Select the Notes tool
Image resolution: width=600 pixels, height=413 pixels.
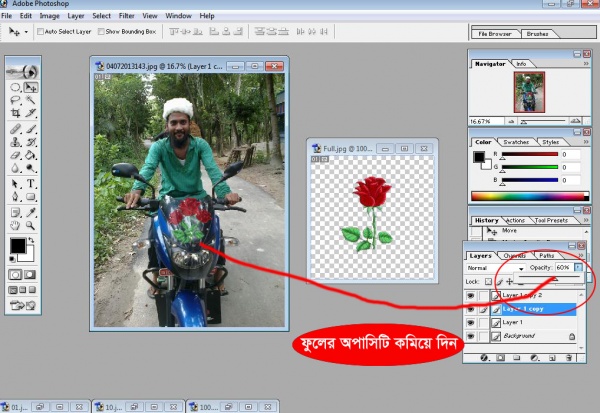(15, 212)
